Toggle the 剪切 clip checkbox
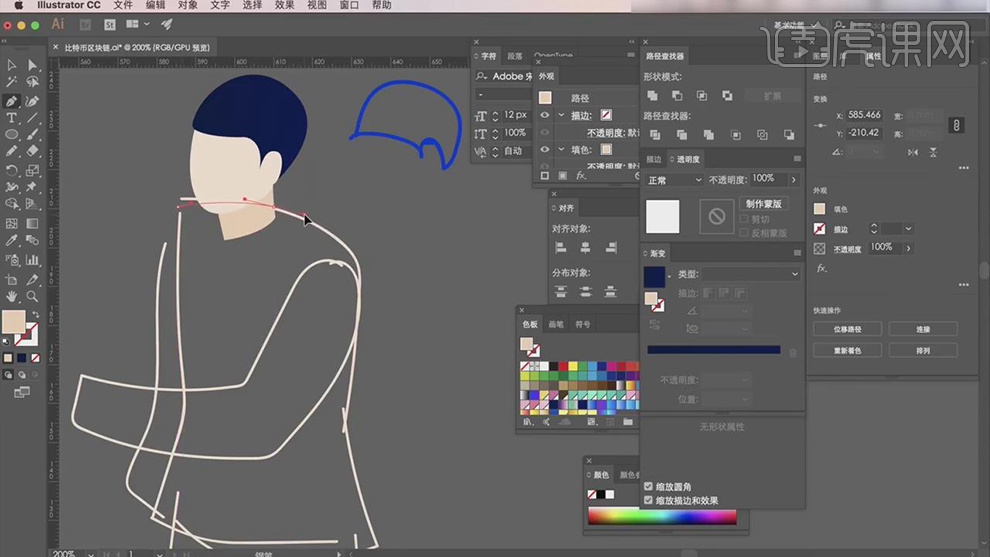This screenshot has width=990, height=557. (744, 219)
